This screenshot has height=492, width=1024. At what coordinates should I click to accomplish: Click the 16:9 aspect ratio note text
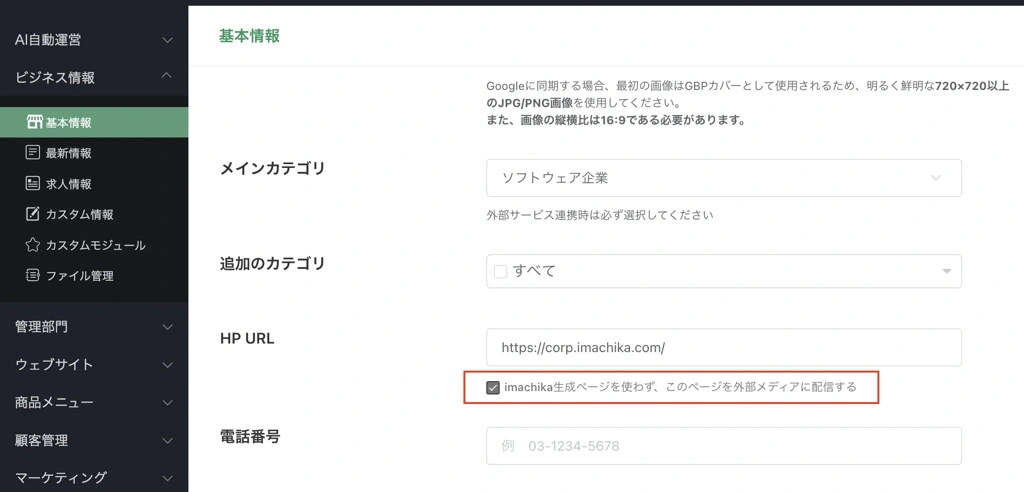(616, 120)
